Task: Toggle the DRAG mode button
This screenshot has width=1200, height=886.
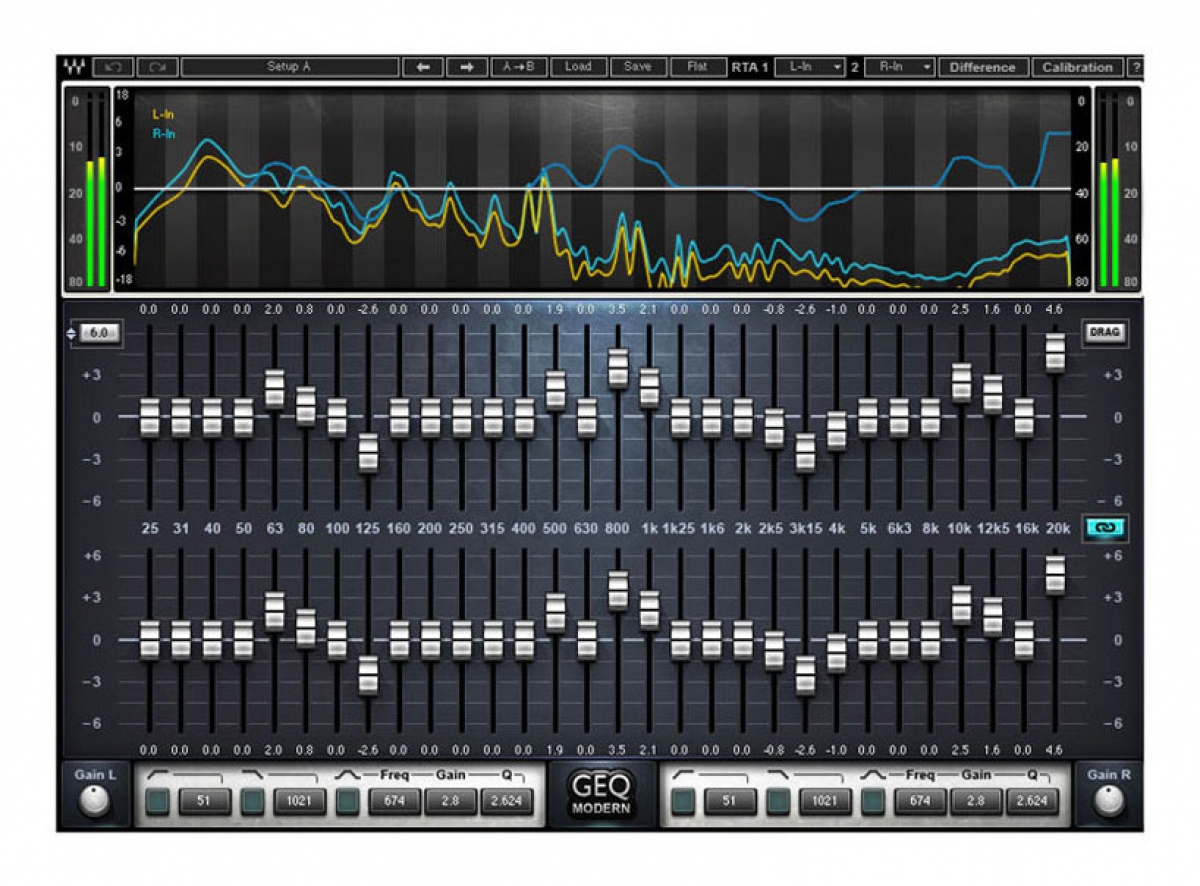Action: point(1105,333)
